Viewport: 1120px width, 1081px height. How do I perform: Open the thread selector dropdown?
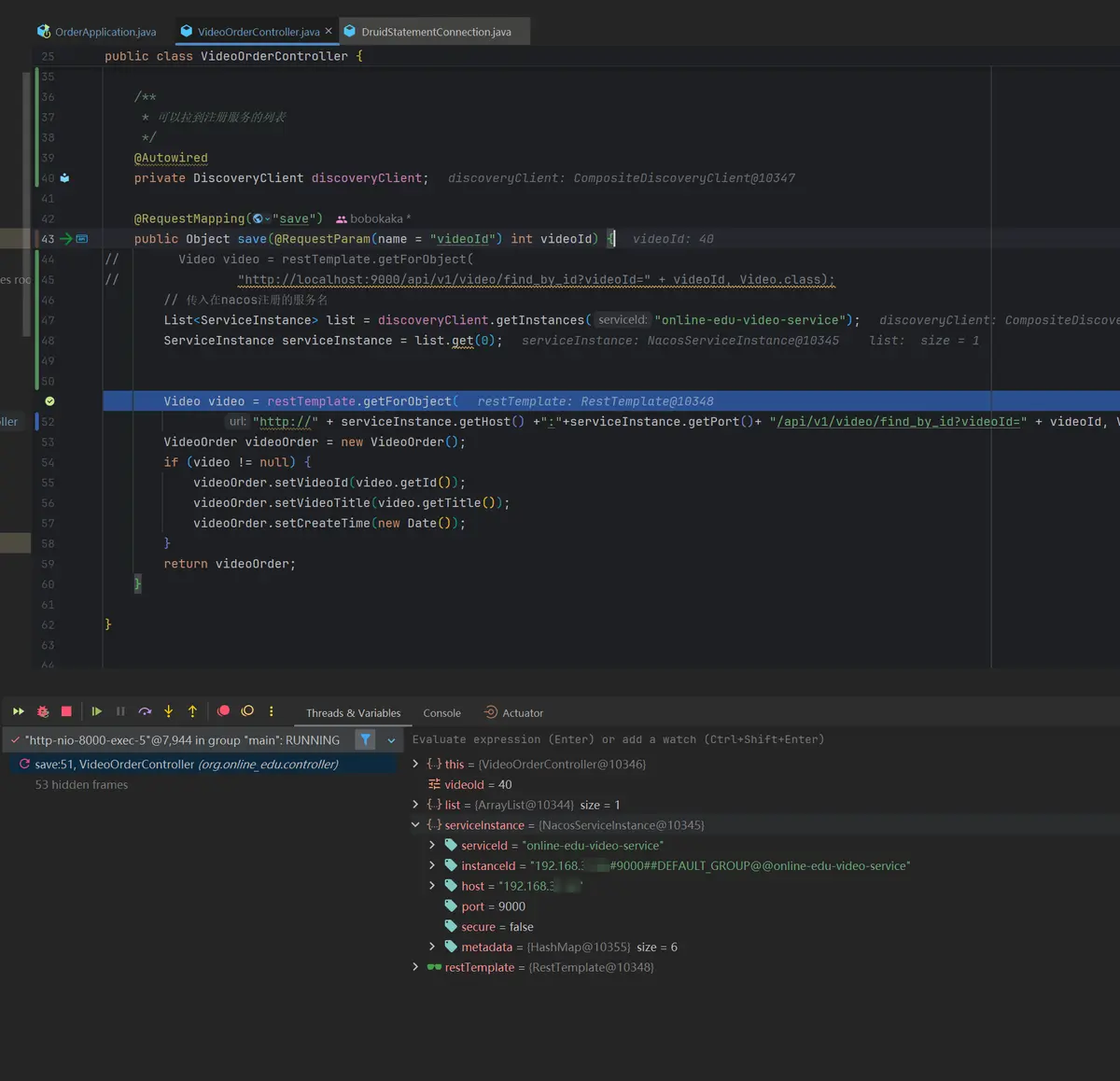(x=391, y=740)
